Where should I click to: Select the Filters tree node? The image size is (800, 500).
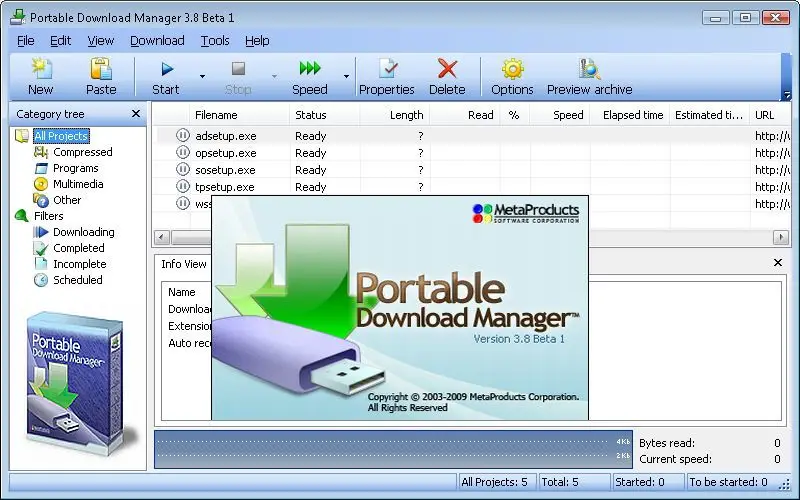click(x=48, y=216)
